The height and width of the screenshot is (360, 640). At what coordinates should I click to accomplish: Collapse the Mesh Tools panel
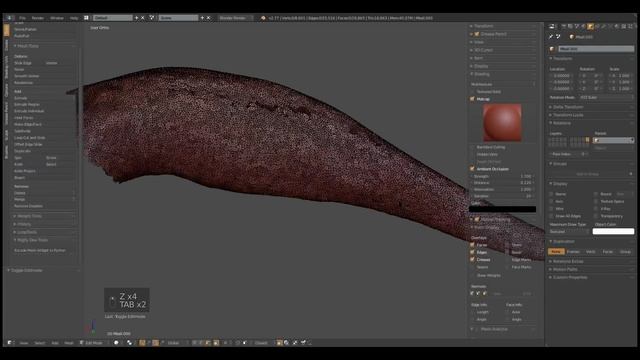[x=27, y=46]
